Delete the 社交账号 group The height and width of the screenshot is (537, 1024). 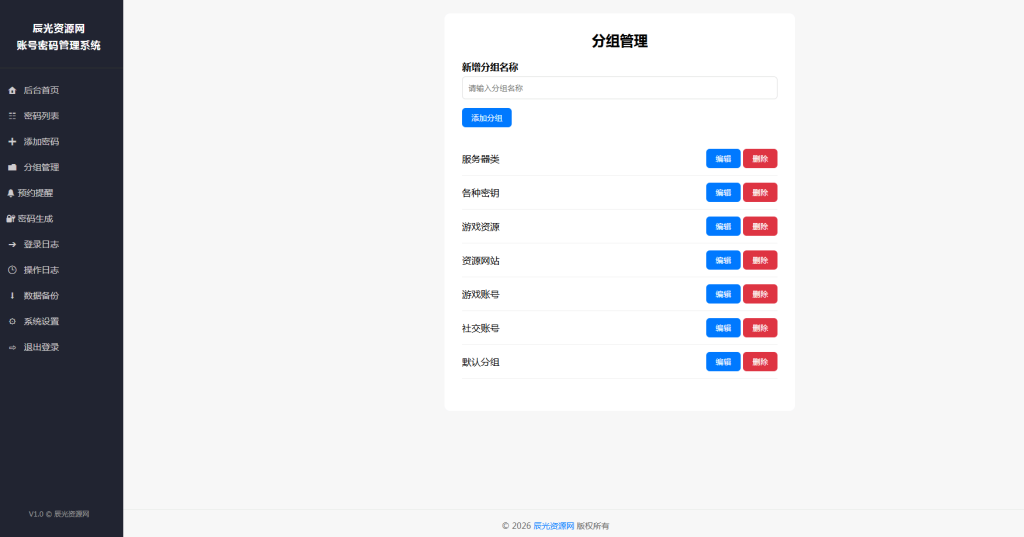pos(760,328)
